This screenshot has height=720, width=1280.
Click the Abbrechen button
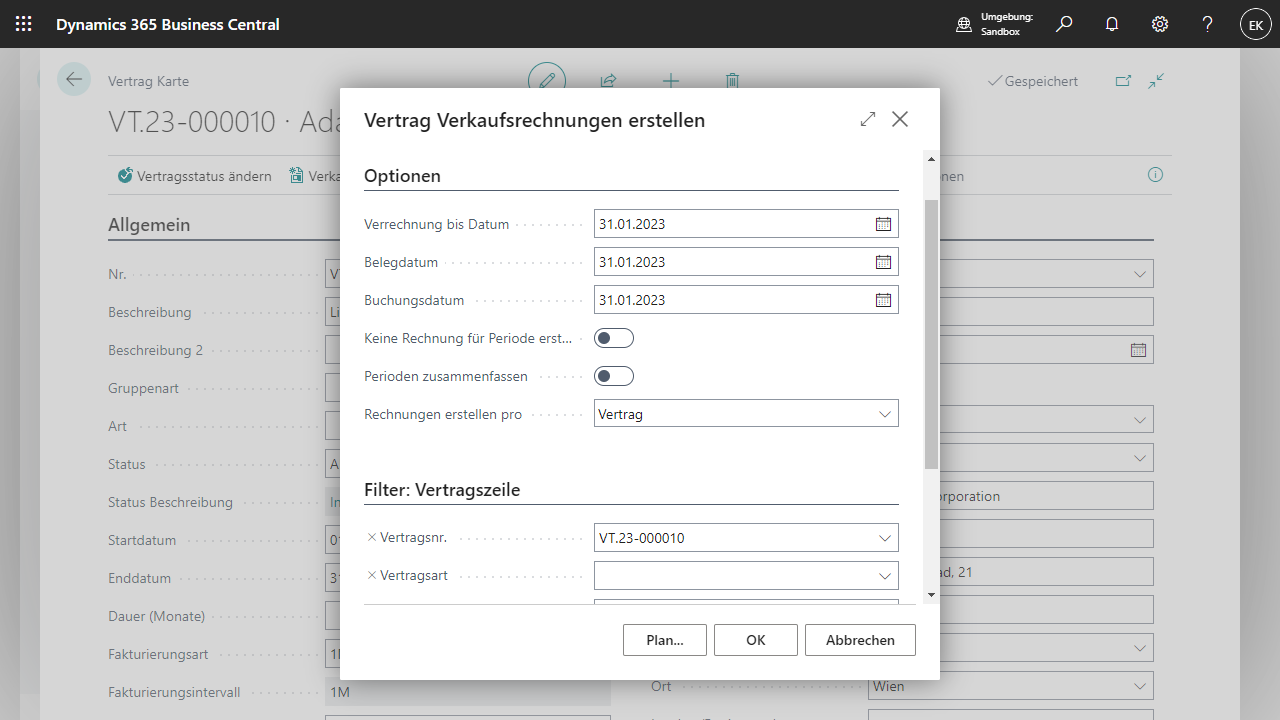[x=860, y=640]
